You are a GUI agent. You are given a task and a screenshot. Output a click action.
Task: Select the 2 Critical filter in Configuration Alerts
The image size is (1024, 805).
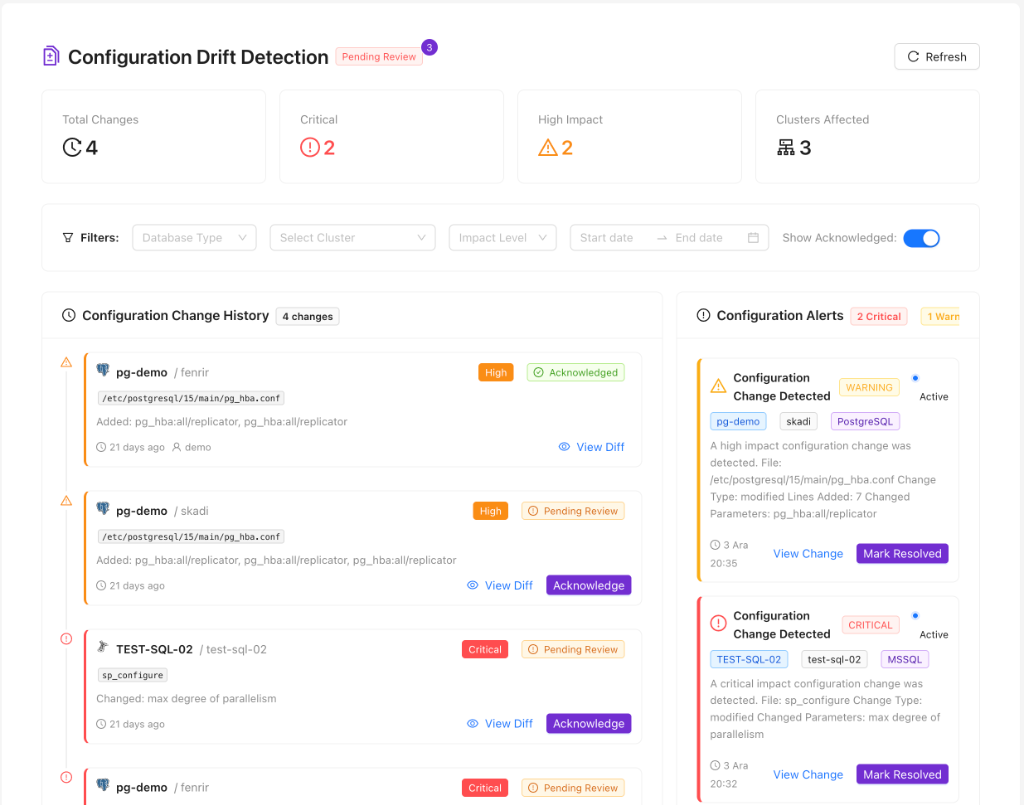(x=878, y=316)
